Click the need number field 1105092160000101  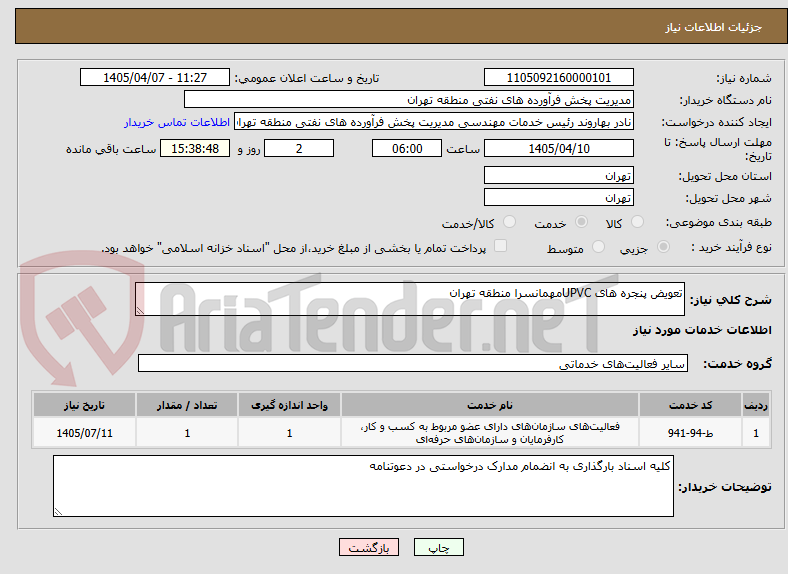pos(558,77)
